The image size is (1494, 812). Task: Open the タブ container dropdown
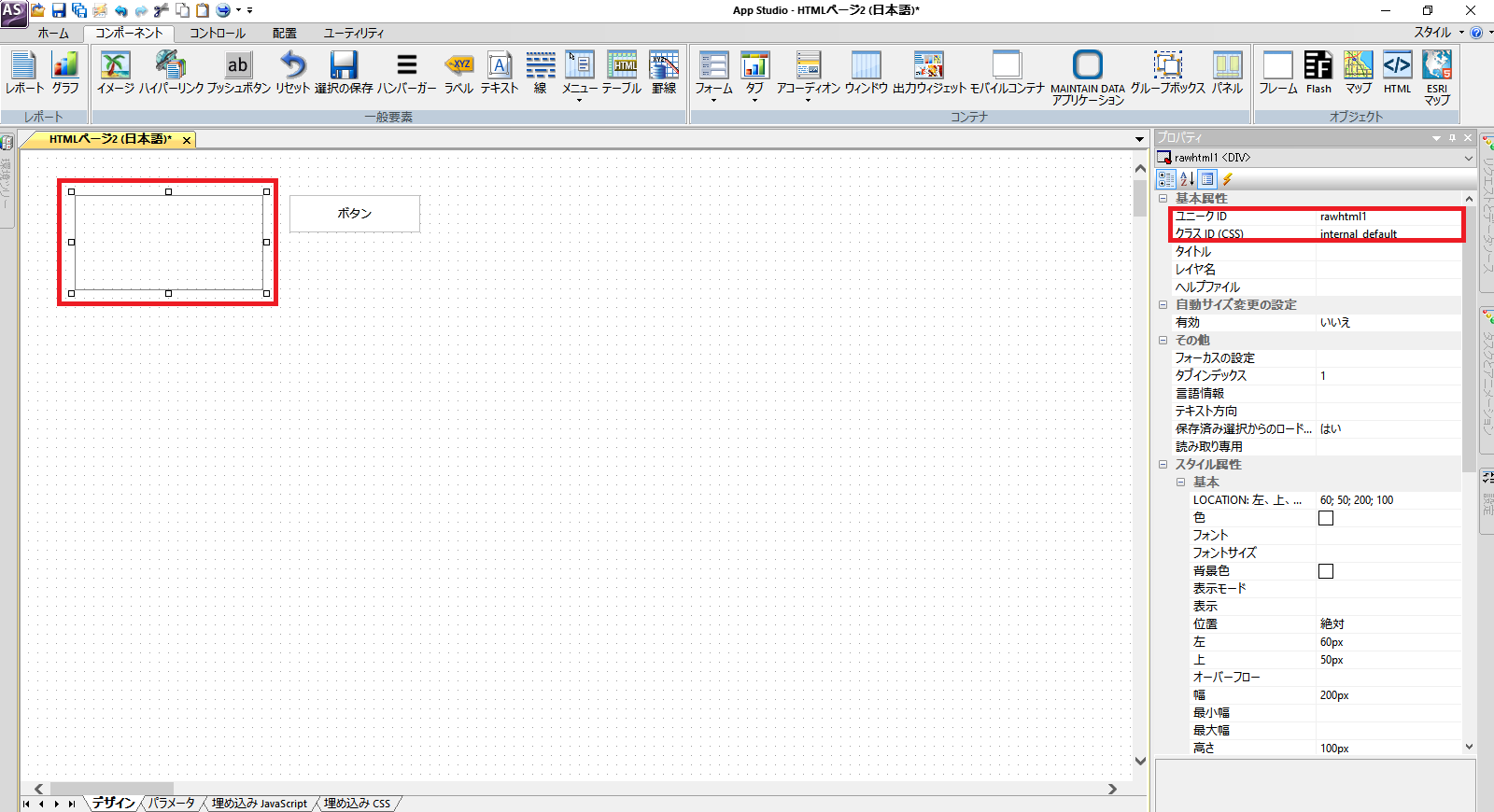(x=754, y=100)
